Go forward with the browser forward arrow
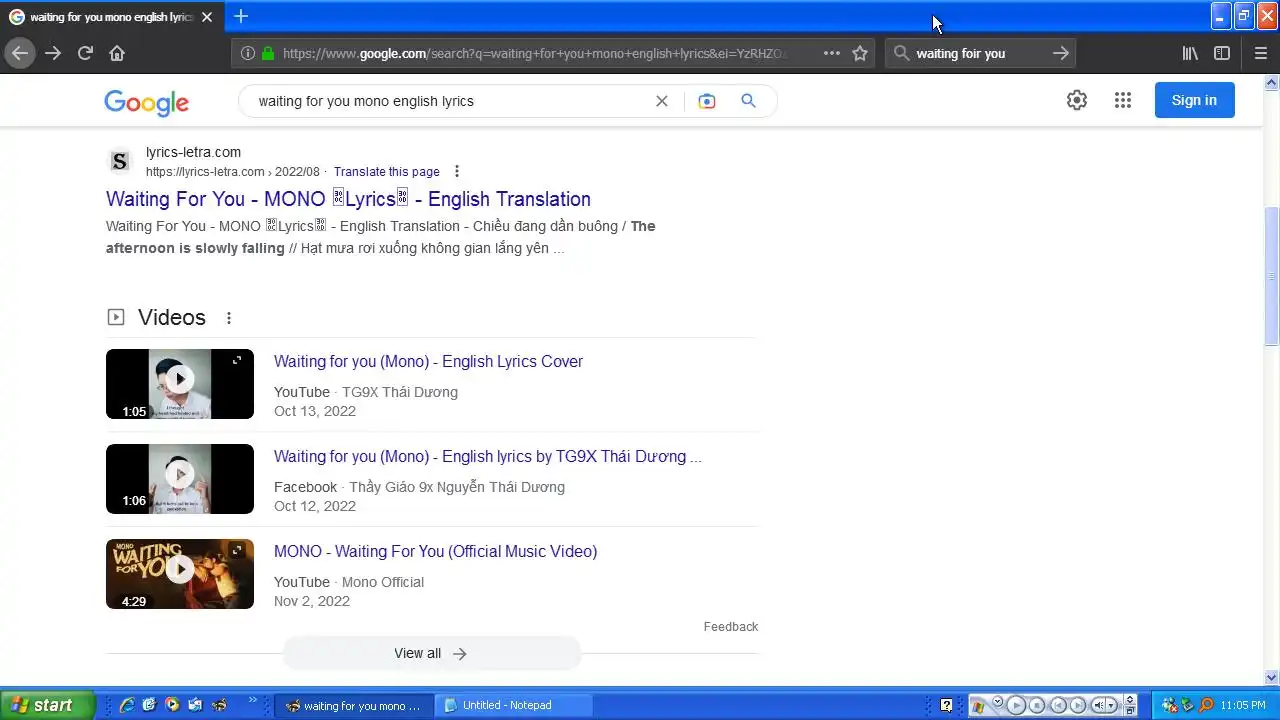The width and height of the screenshot is (1280, 720). 53,53
